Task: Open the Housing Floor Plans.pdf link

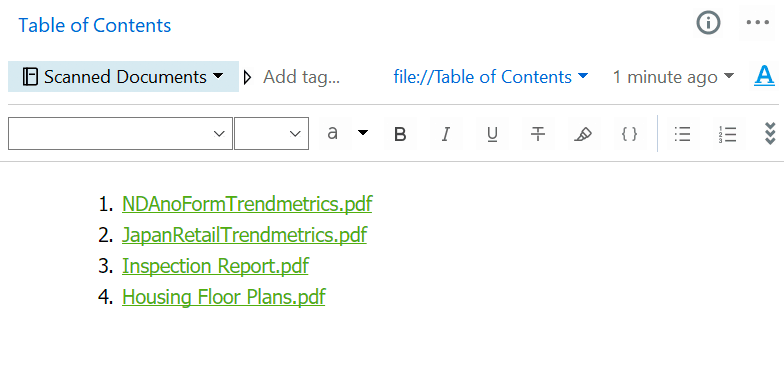Action: tap(224, 296)
